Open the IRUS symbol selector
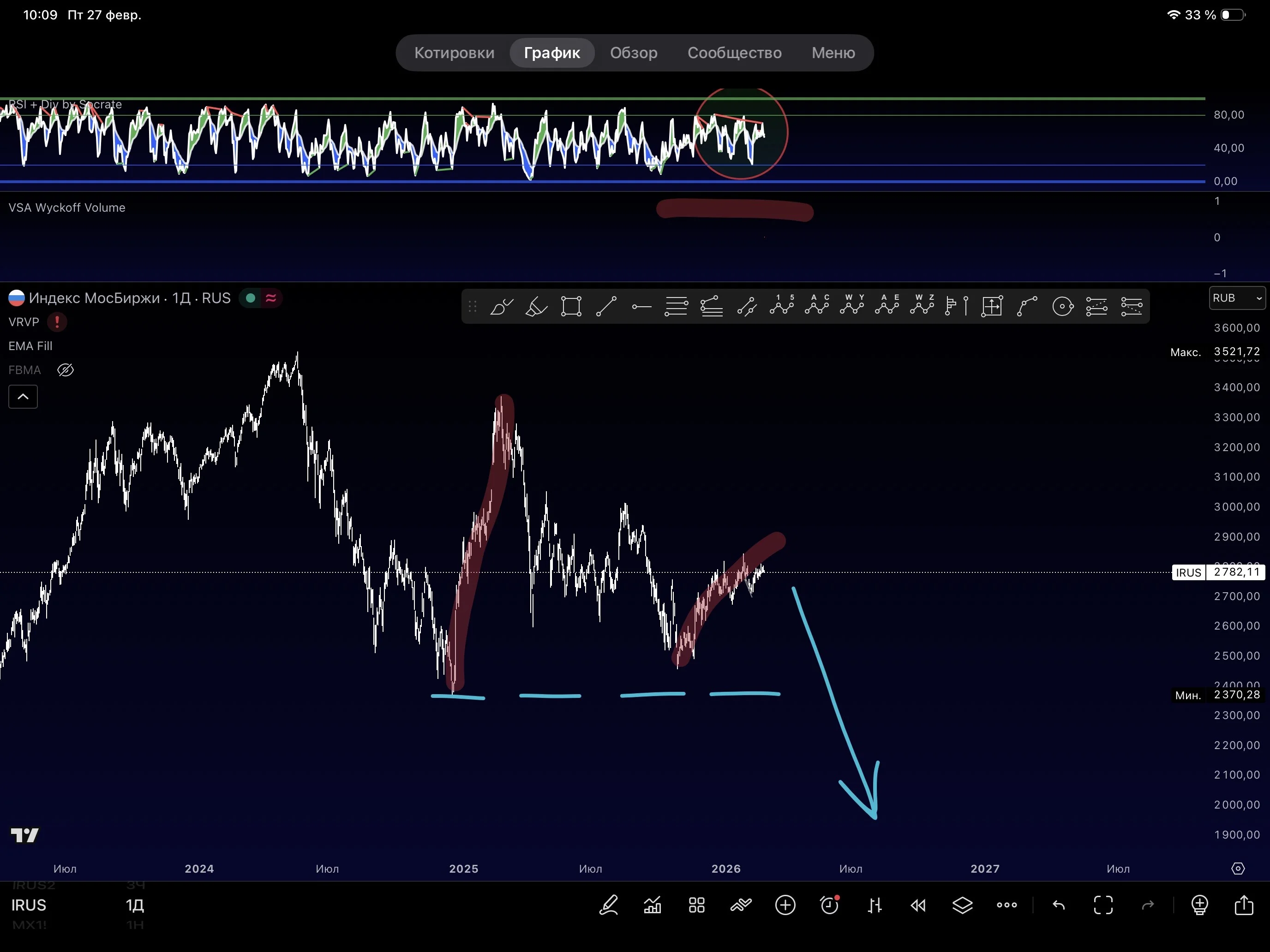 point(29,905)
